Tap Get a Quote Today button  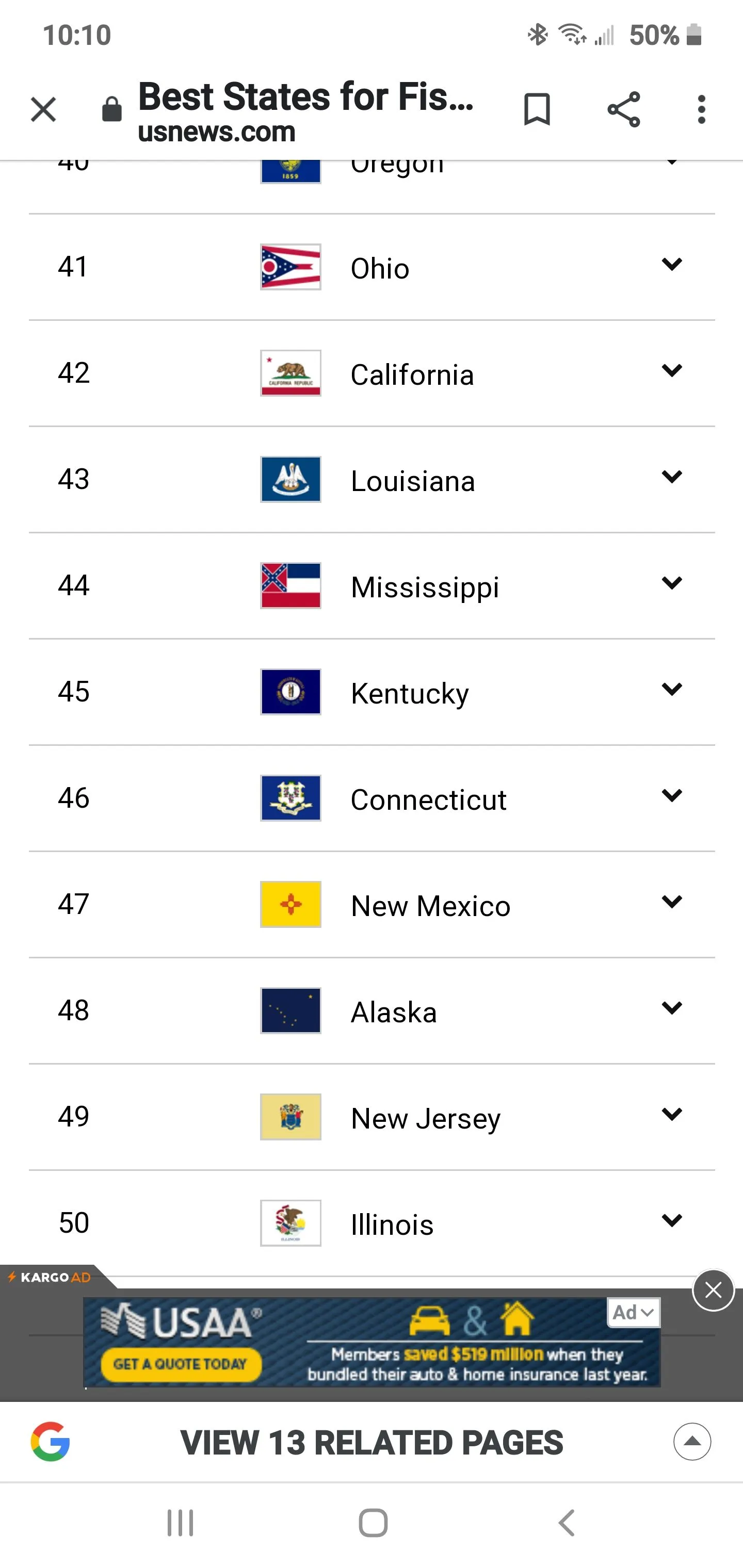click(181, 1364)
